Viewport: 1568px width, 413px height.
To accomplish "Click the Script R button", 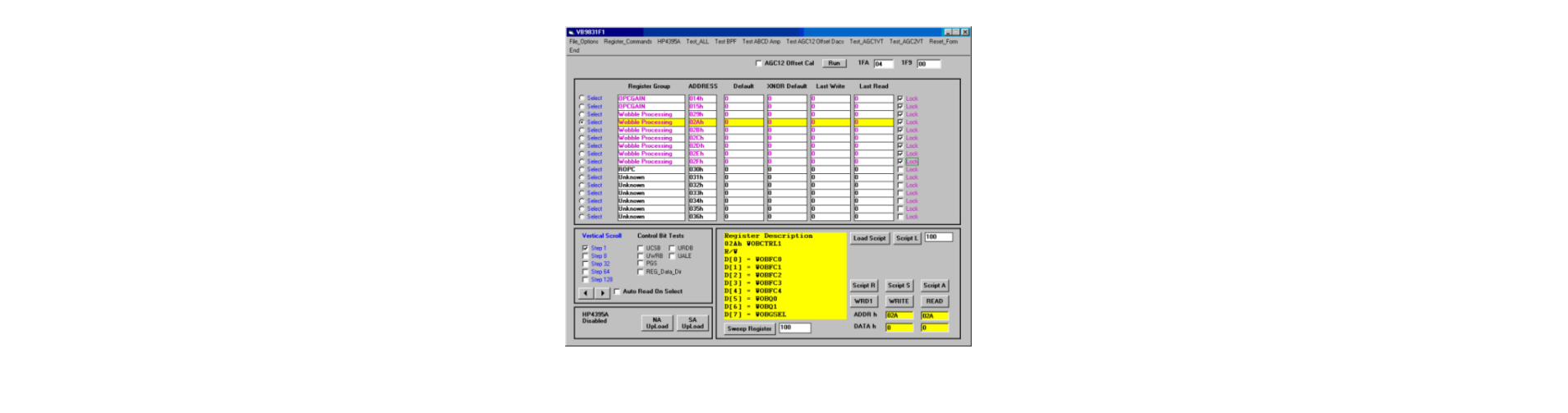I will pyautogui.click(x=863, y=286).
